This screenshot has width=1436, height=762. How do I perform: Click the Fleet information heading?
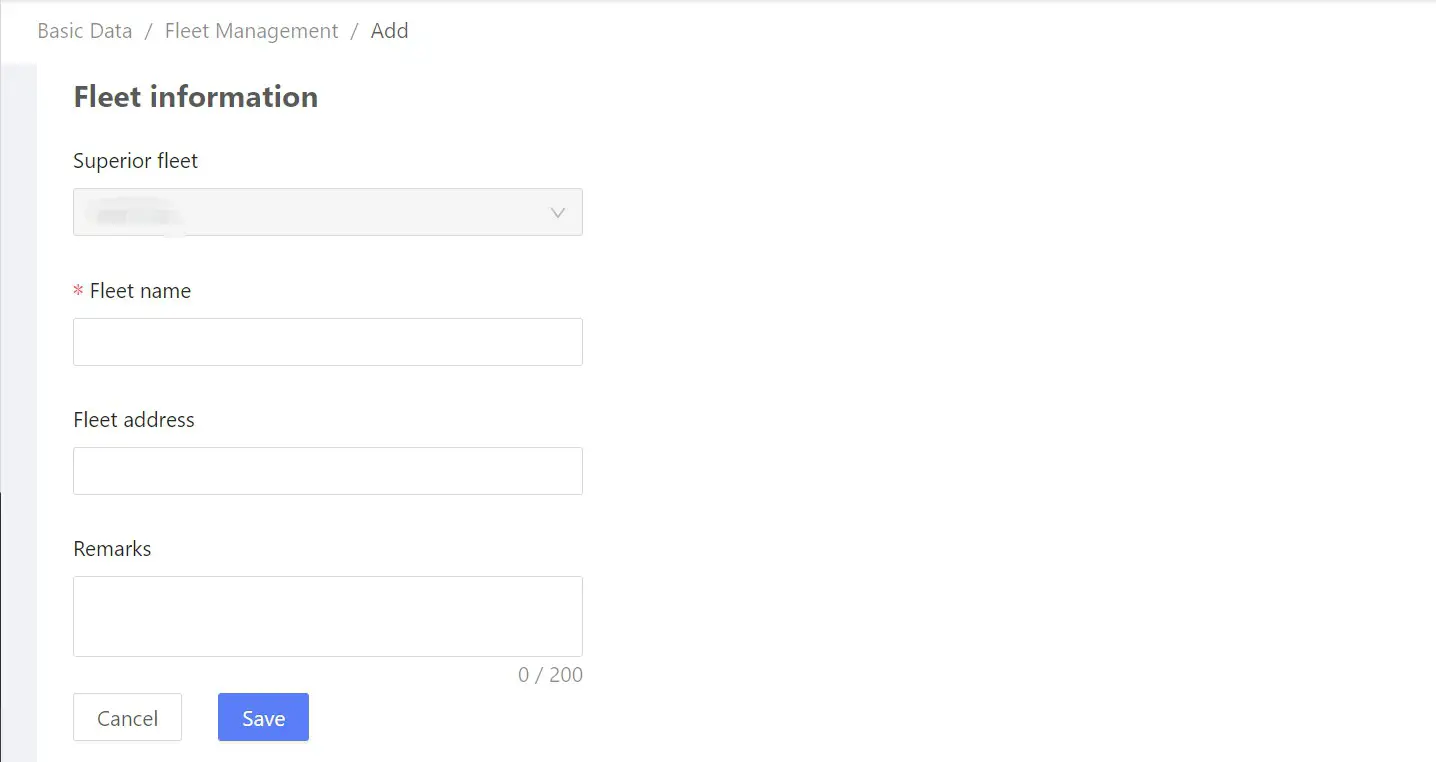tap(195, 96)
